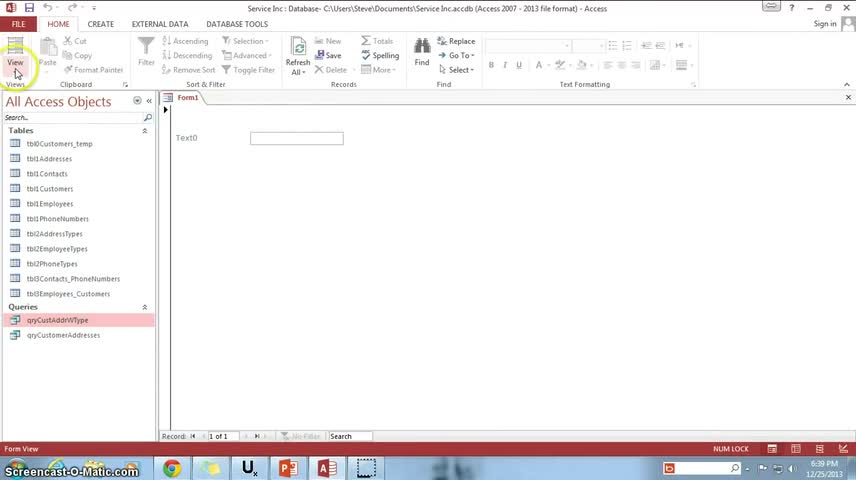Click Toggle Filter

(x=248, y=70)
